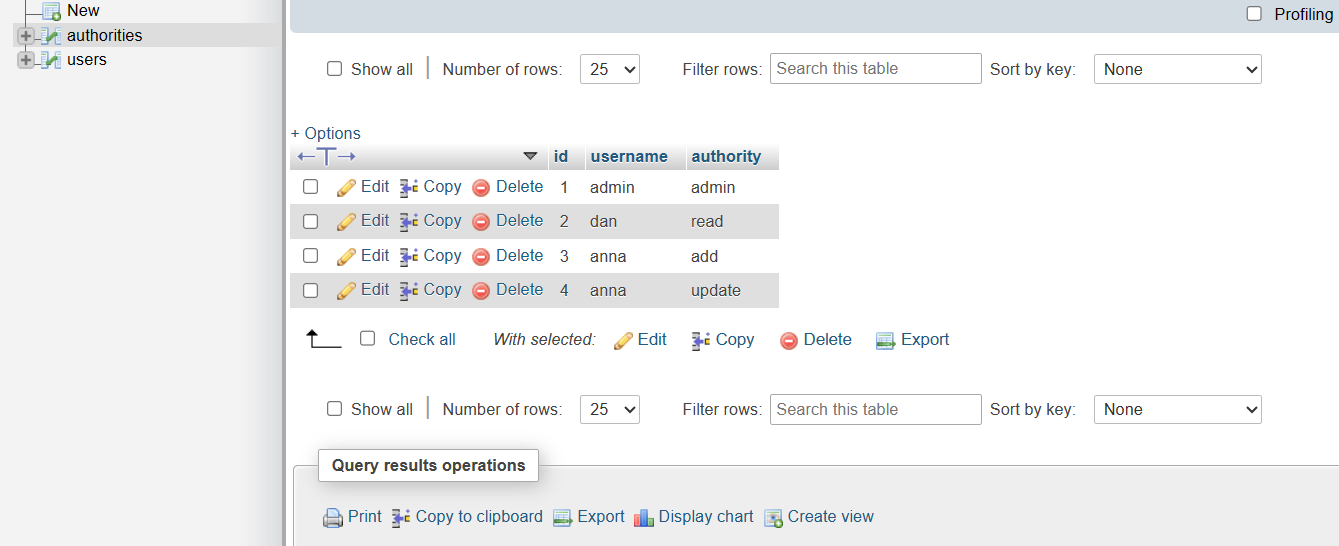The width and height of the screenshot is (1339, 546).
Task: Click the Display chart icon
Action: point(644,518)
